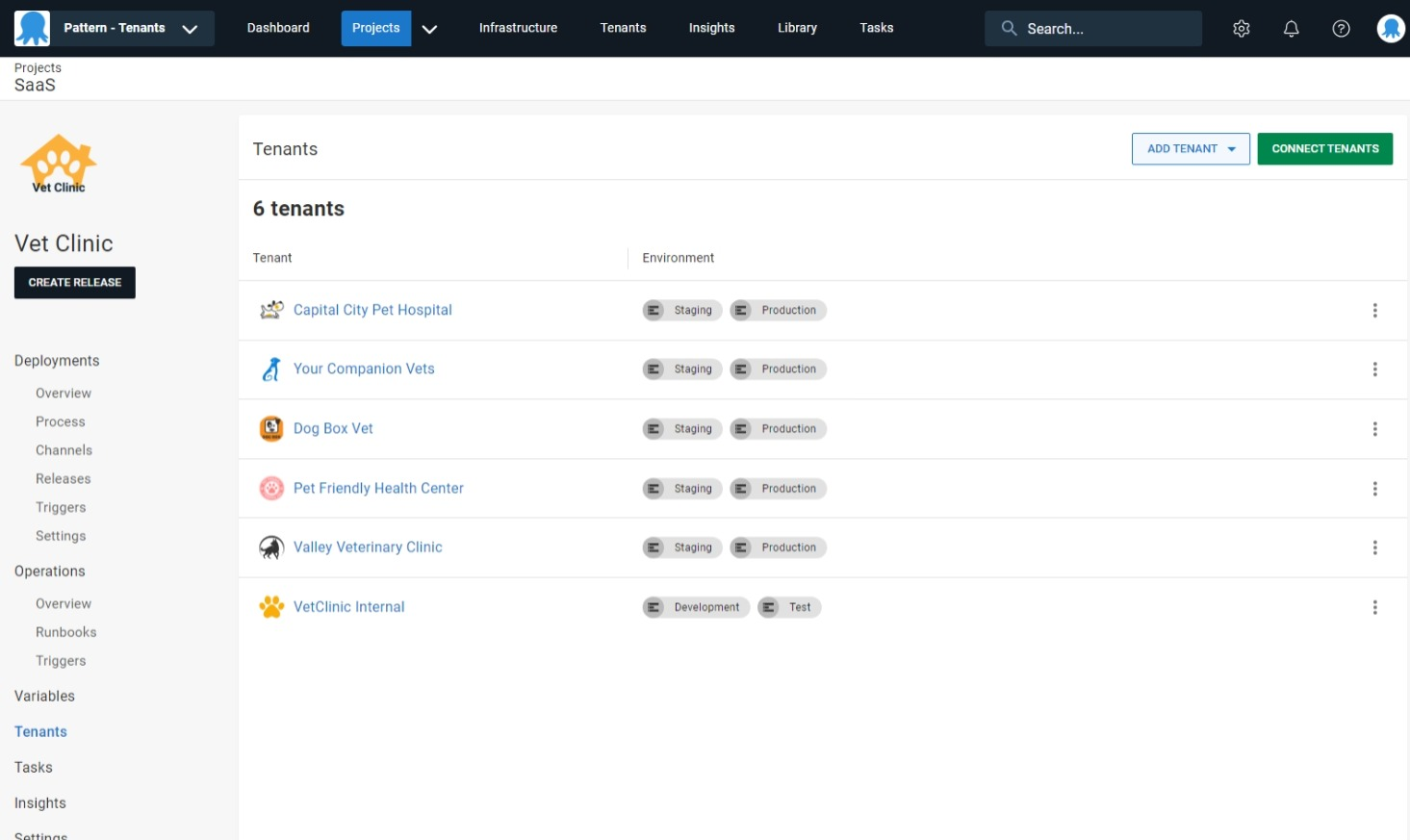Open the configuration gear icon in top bar
The width and height of the screenshot is (1410, 840).
tap(1241, 29)
